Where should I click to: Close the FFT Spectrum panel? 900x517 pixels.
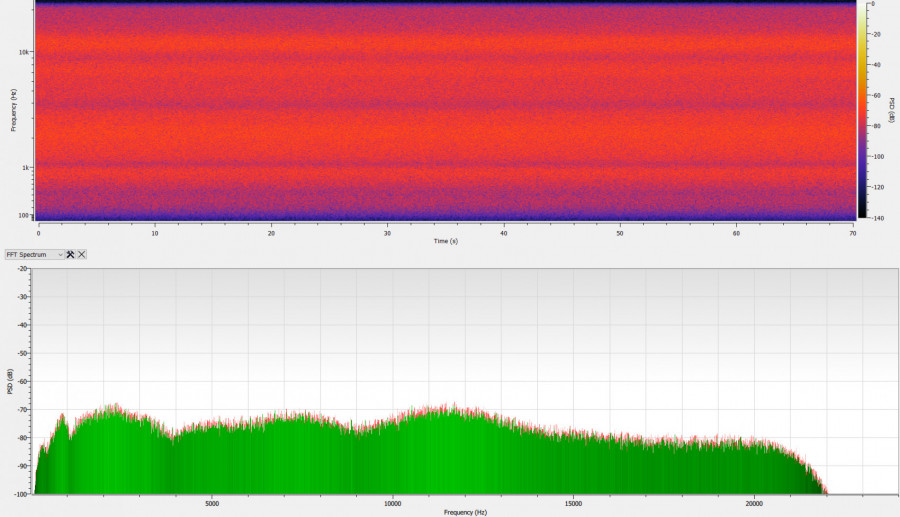[x=82, y=255]
